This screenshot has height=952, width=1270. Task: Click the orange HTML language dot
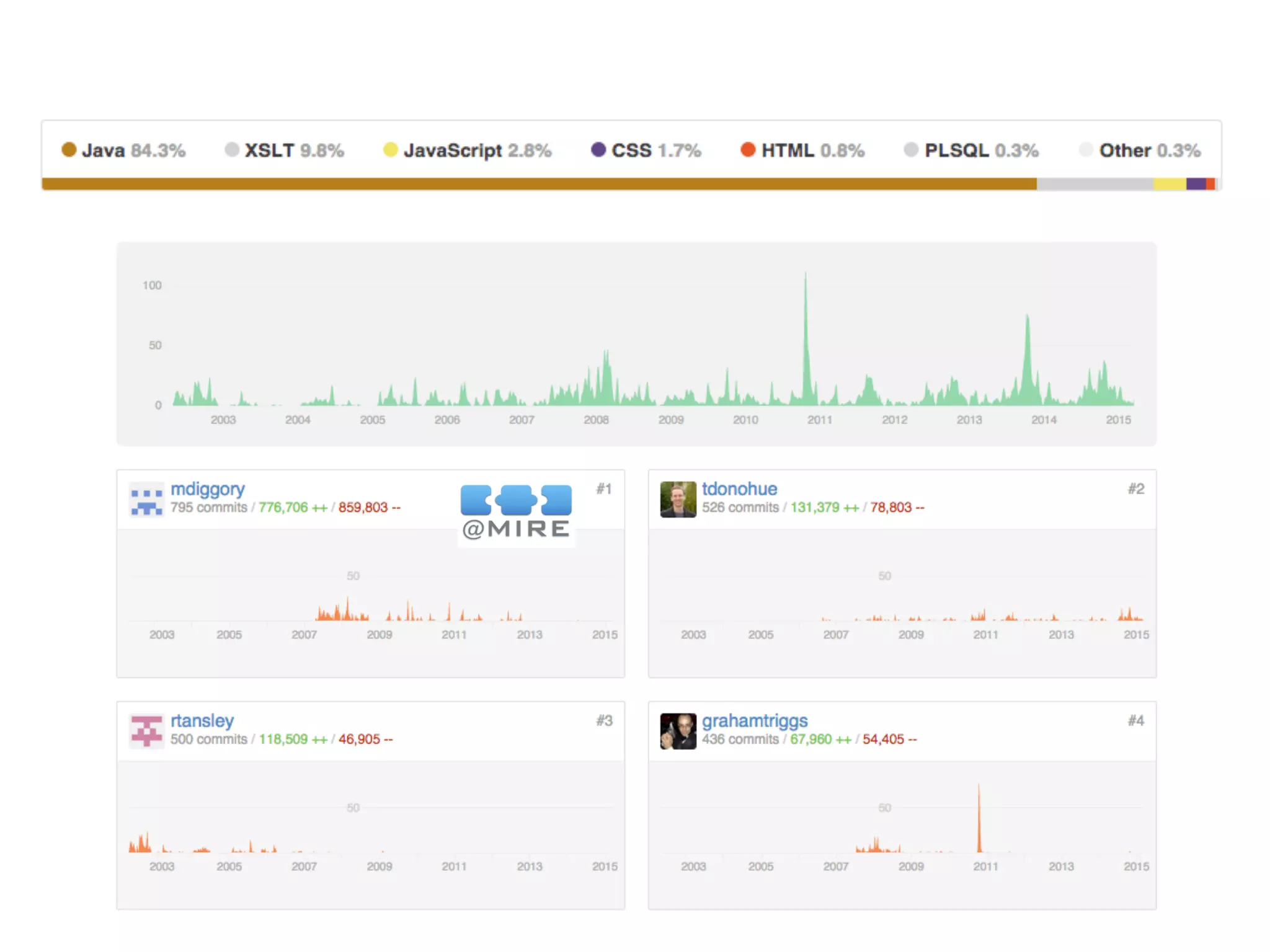point(748,150)
